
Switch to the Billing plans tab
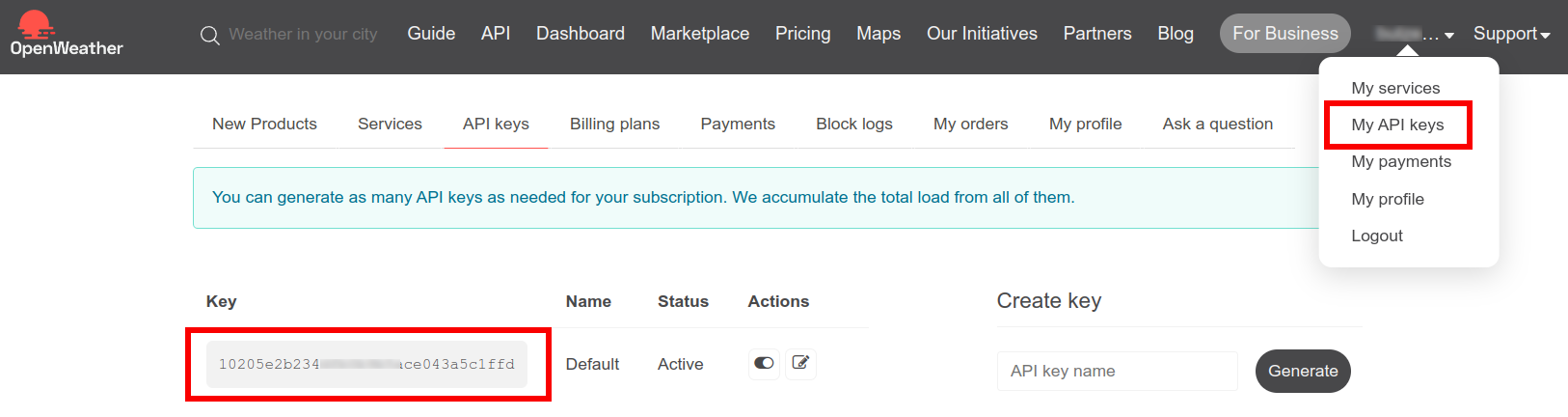614,124
